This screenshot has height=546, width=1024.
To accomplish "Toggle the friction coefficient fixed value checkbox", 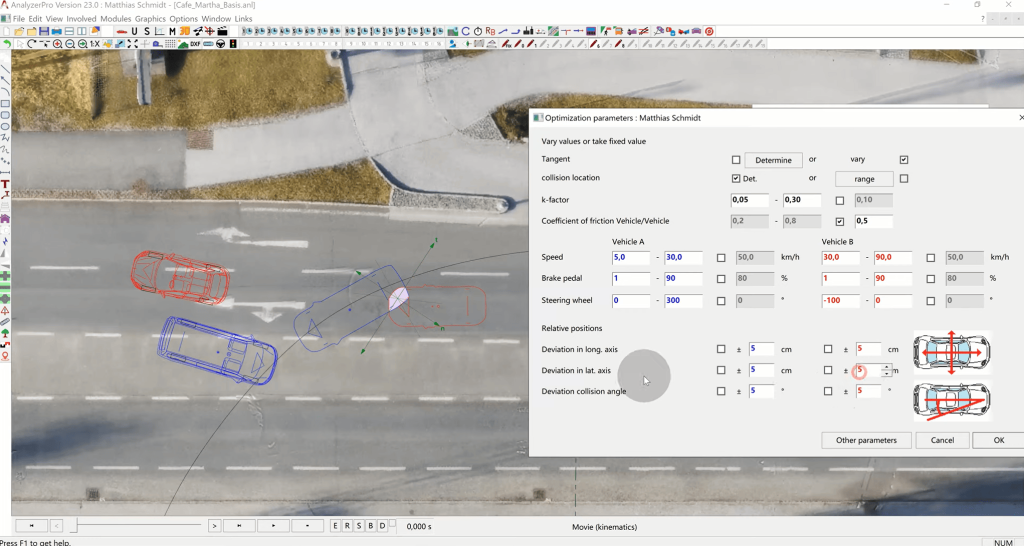I will point(840,221).
